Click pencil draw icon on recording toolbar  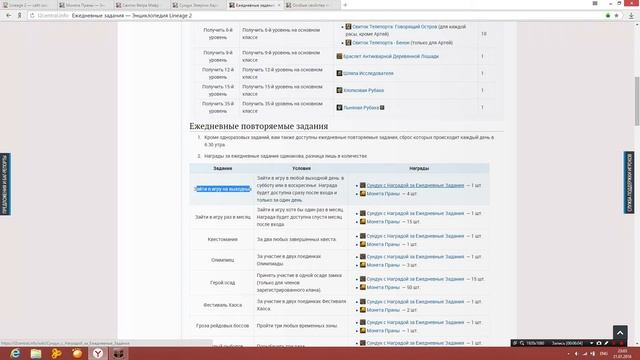(606, 343)
